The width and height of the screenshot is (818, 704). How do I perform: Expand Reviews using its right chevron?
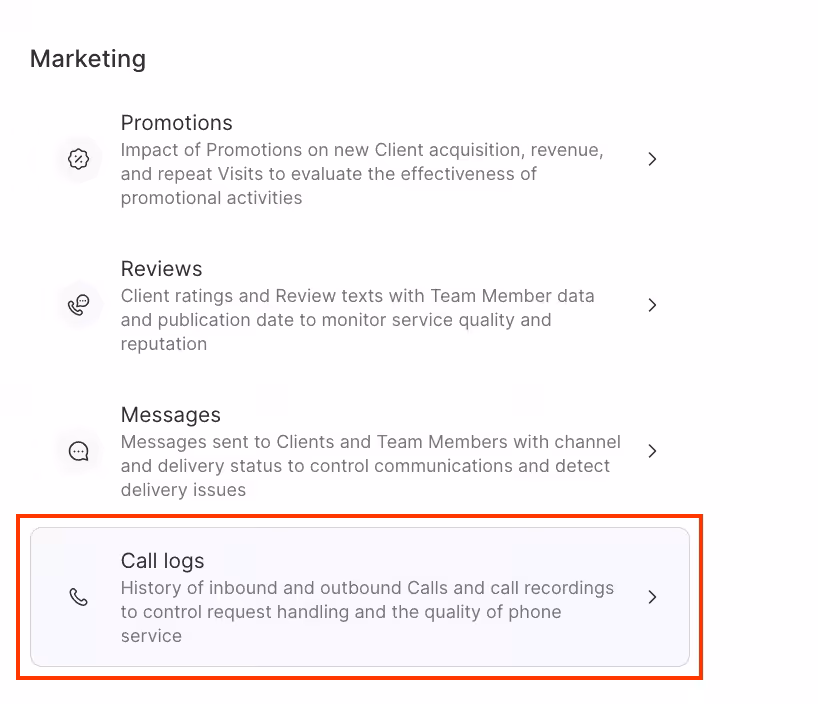coord(652,305)
